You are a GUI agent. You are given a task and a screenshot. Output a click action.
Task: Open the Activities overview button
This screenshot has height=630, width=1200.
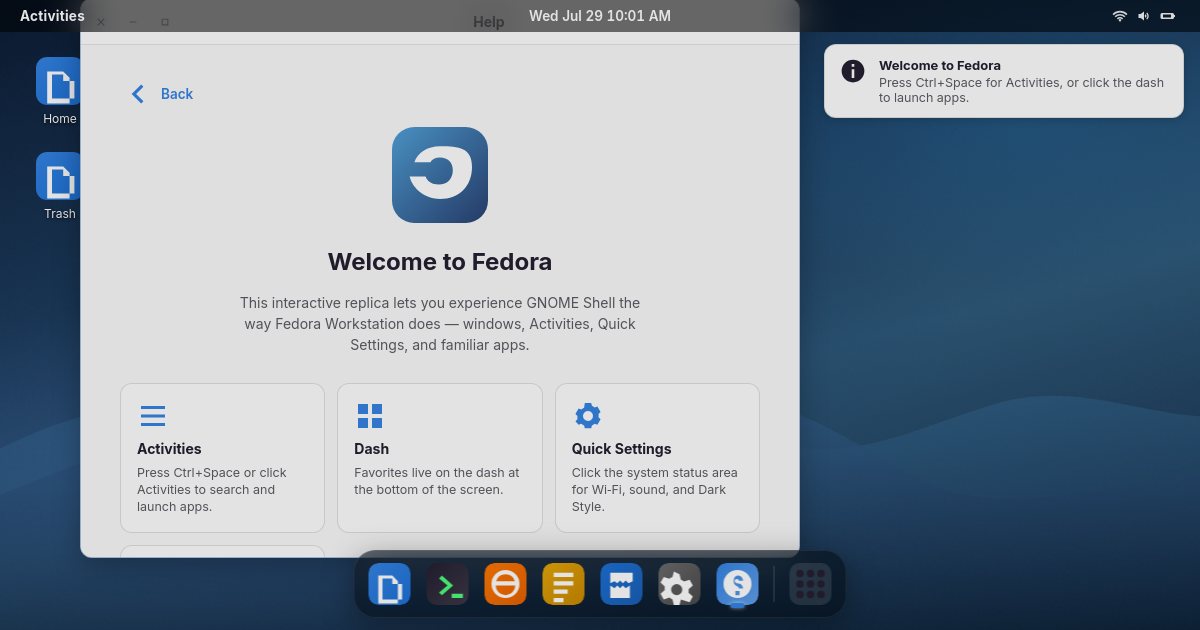coord(52,16)
